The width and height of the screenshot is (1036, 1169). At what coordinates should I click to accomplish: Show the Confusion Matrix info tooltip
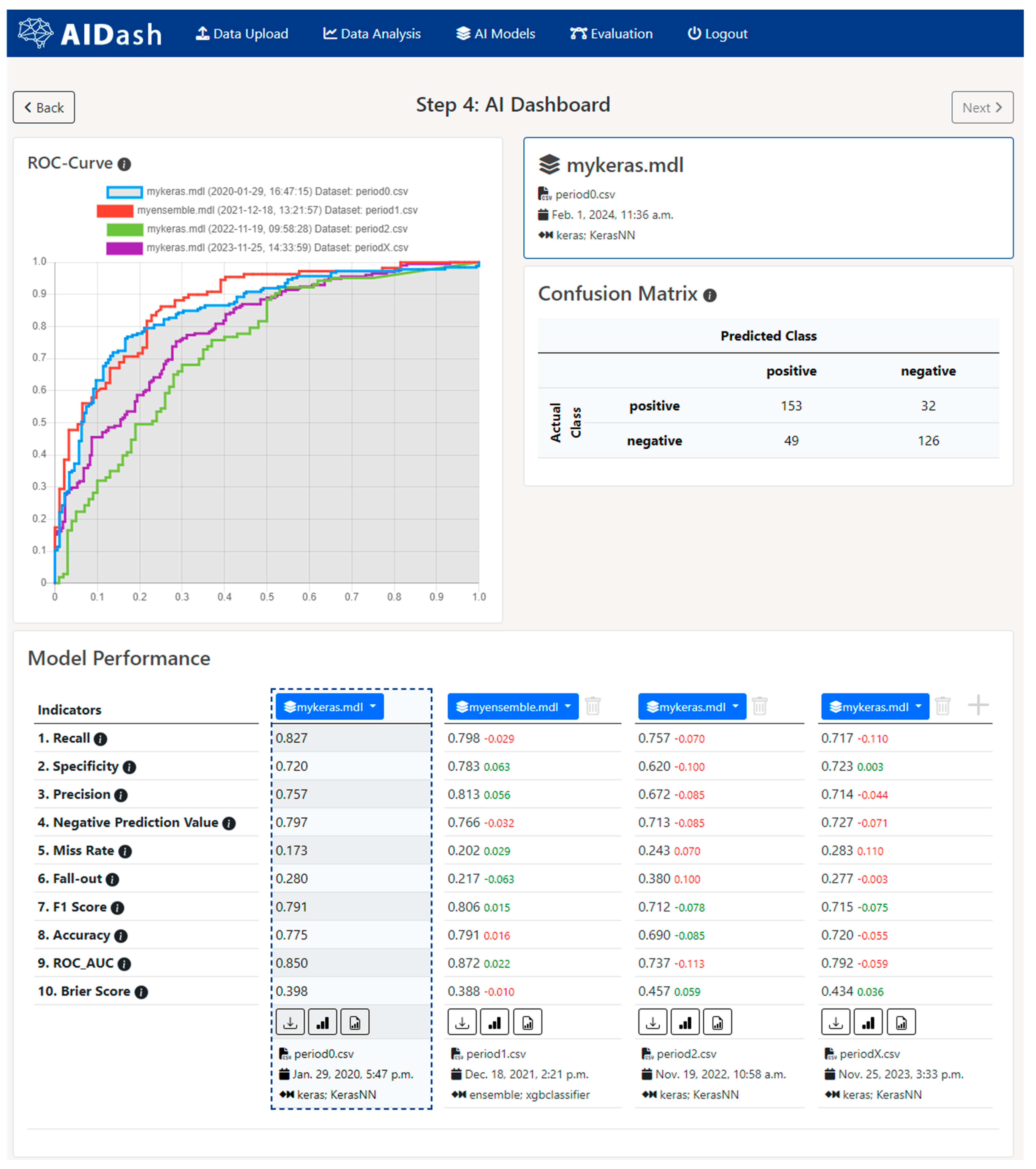[710, 295]
